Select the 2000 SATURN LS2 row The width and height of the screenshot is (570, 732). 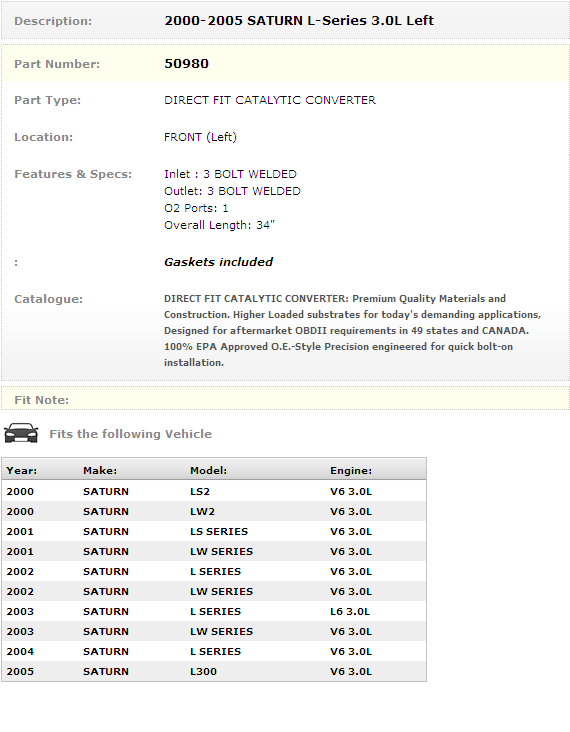[214, 492]
